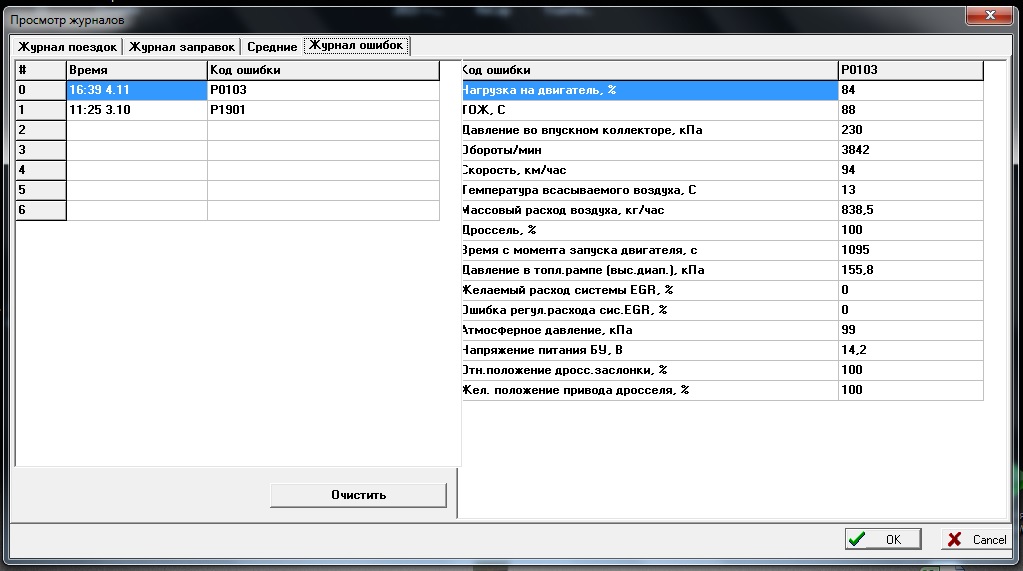Viewport: 1023px width, 571px height.
Task: Select the Нагрузка на двигатель parameter row
Action: click(648, 90)
